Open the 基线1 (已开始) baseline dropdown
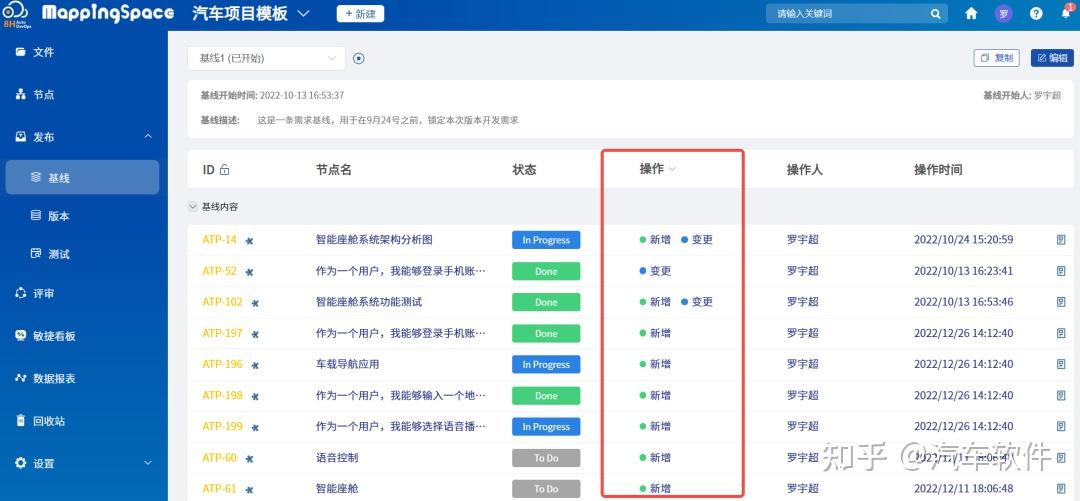The image size is (1080, 501). [266, 59]
